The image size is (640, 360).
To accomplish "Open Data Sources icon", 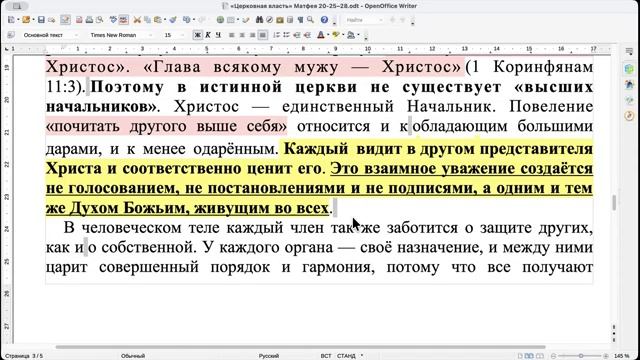I will [x=290, y=20].
